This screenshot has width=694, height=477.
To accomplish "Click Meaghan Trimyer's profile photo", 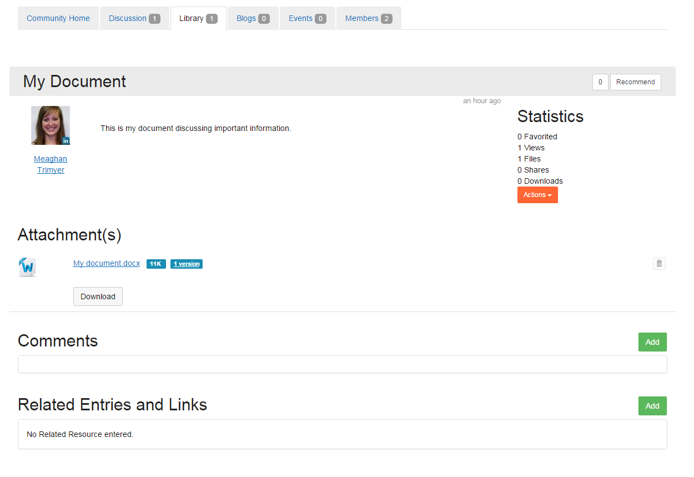I will click(50, 125).
